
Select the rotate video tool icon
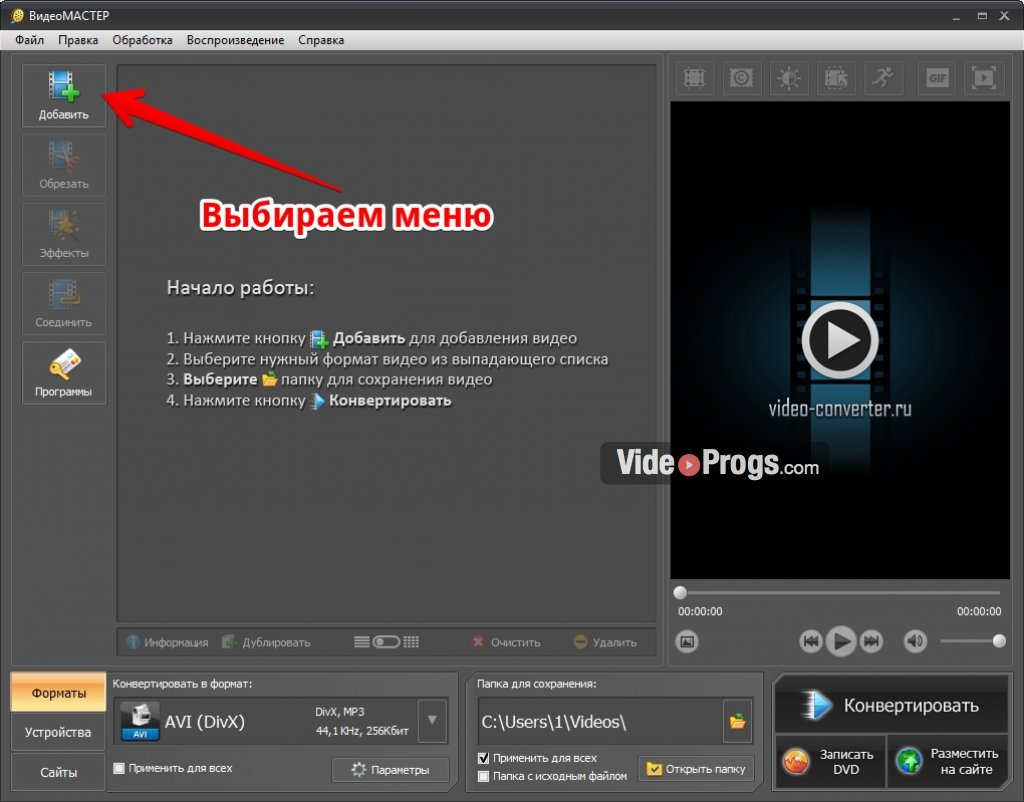pyautogui.click(x=836, y=78)
